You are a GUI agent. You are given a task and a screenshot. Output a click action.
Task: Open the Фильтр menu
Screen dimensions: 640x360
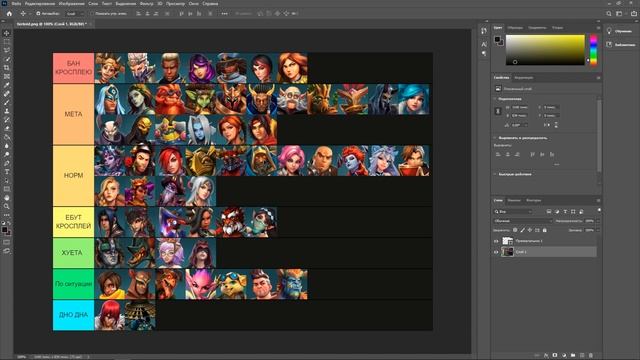(146, 3)
